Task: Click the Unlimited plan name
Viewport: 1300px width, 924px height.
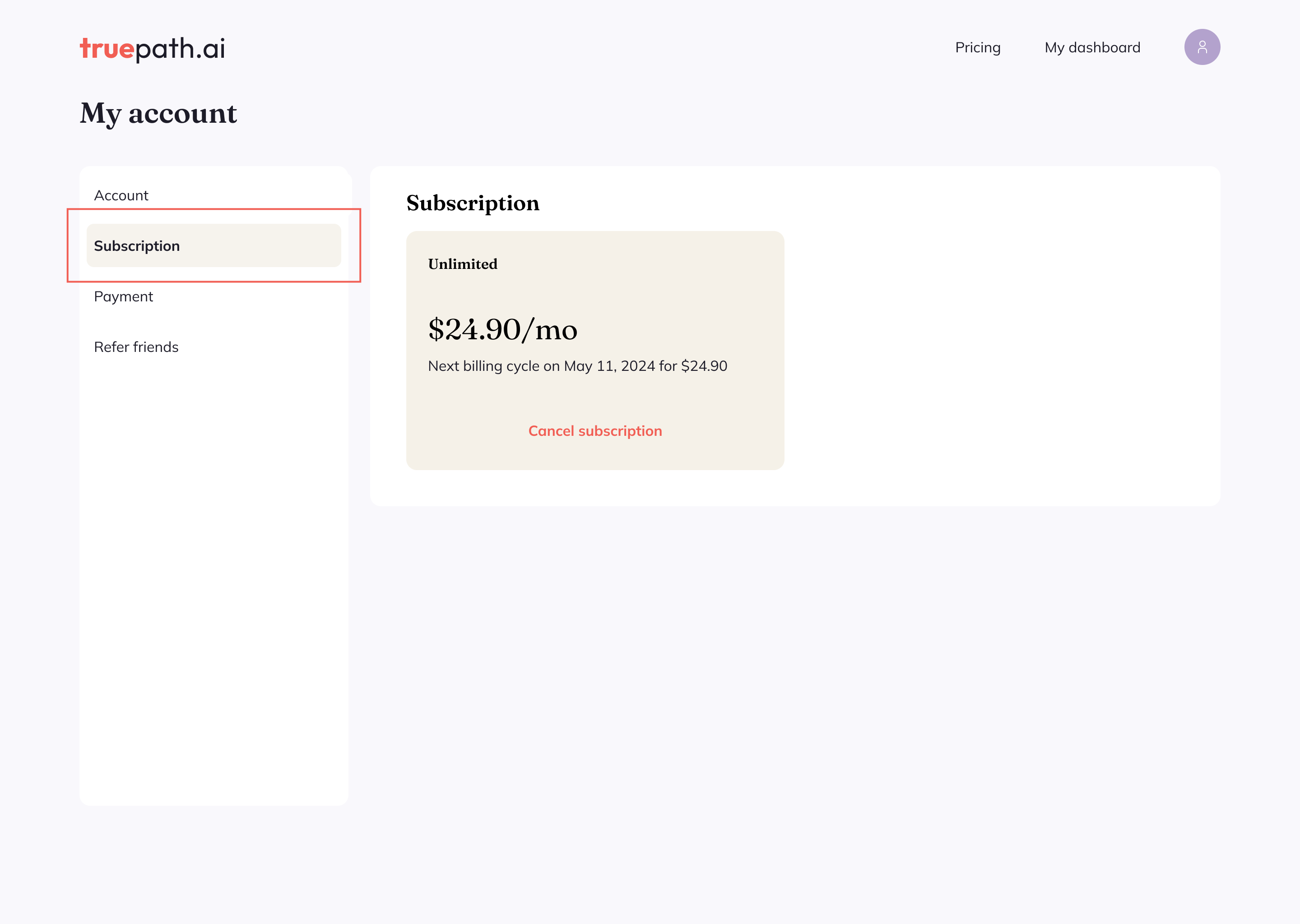Action: (463, 264)
